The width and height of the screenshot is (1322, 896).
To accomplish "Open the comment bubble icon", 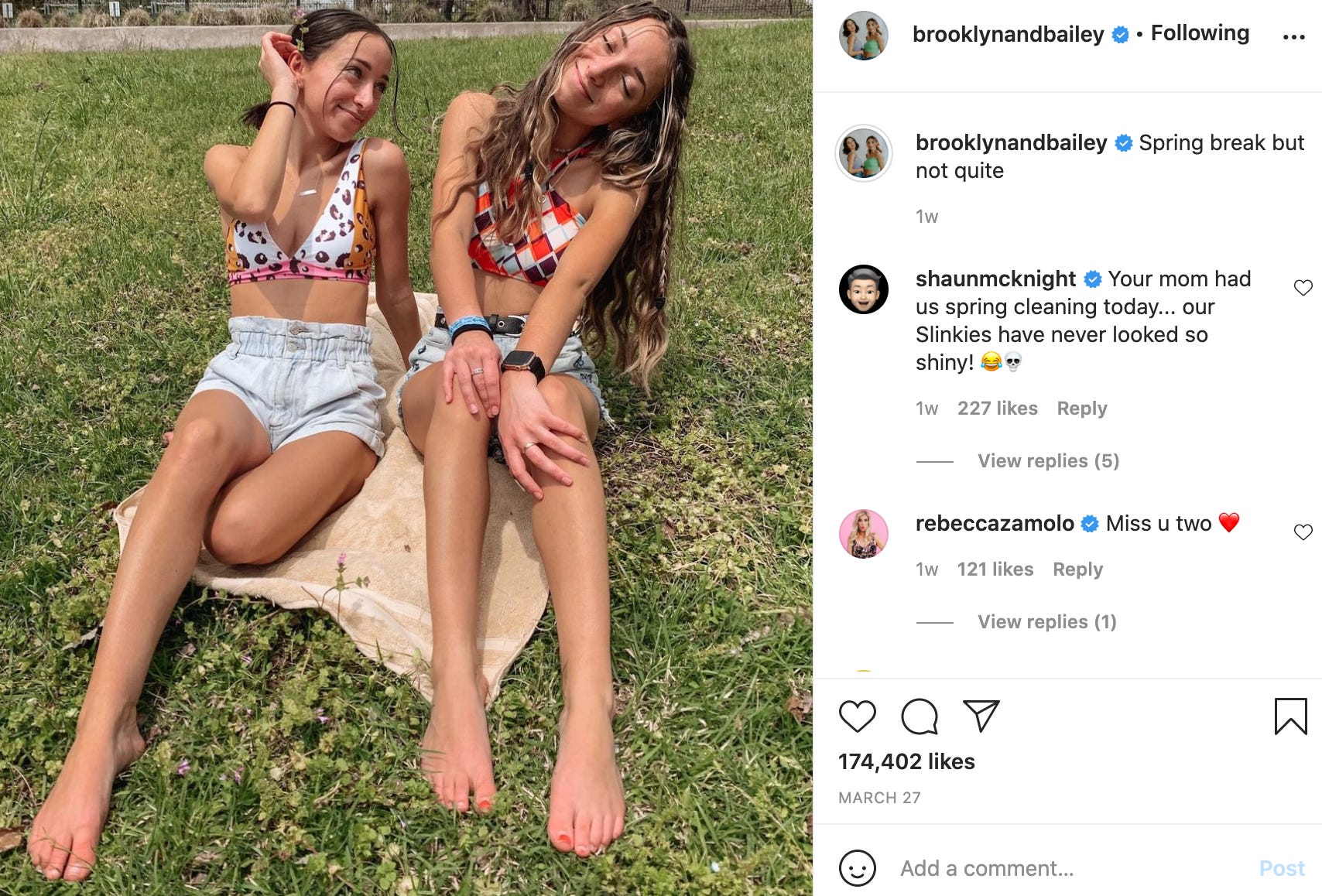I will (x=920, y=716).
